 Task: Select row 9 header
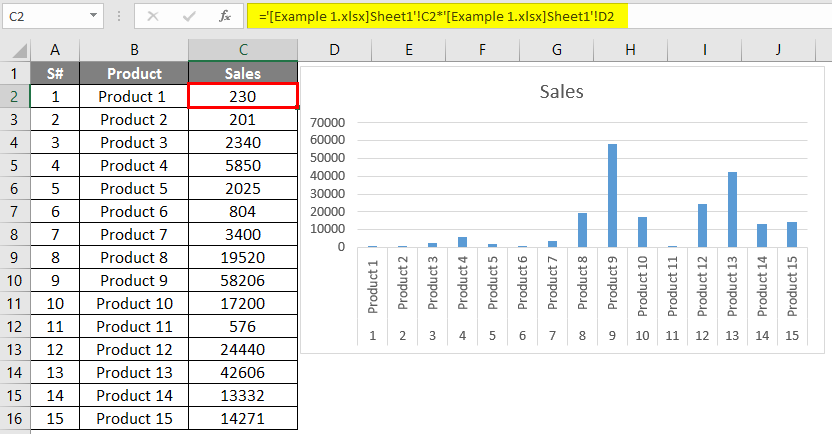tap(14, 257)
